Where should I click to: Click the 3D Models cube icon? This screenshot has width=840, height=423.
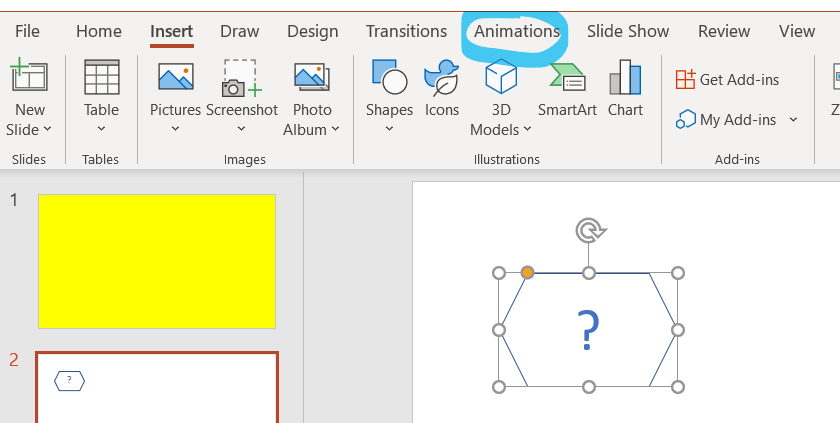tap(500, 77)
